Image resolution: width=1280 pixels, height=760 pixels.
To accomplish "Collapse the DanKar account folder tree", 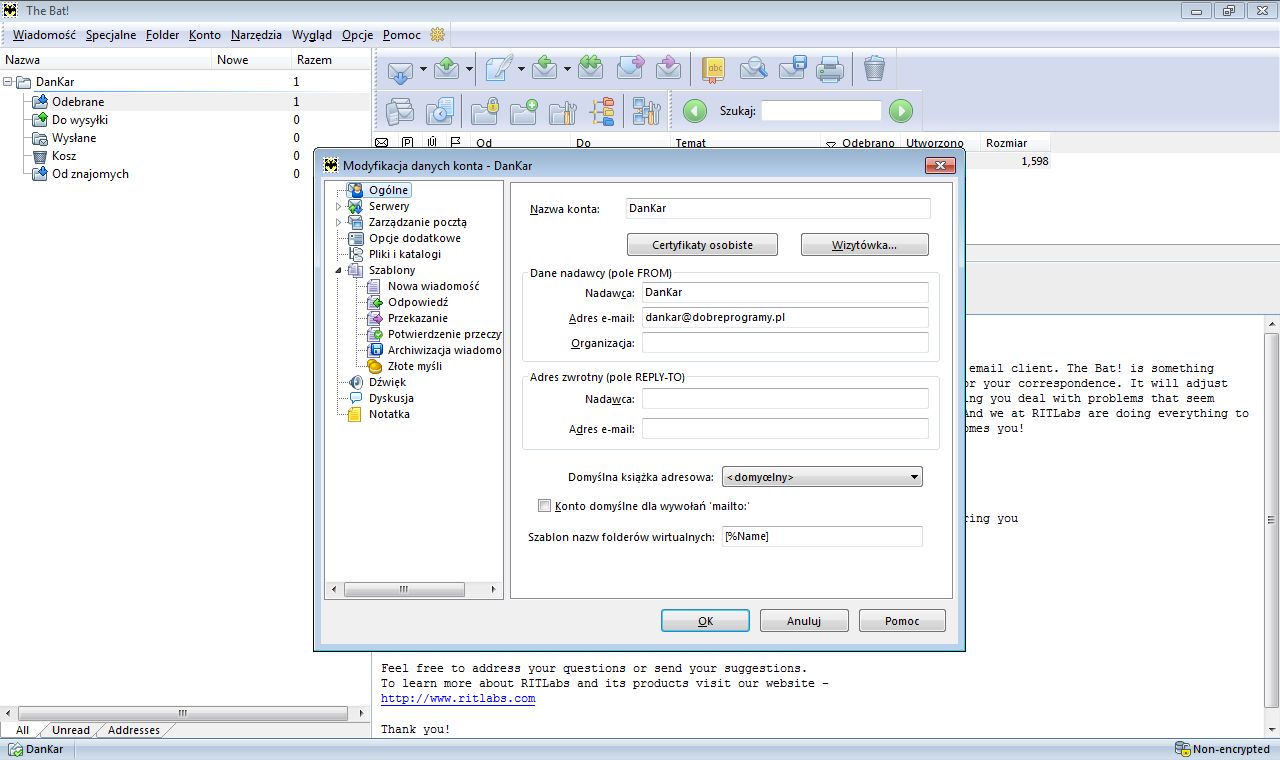I will pos(8,82).
